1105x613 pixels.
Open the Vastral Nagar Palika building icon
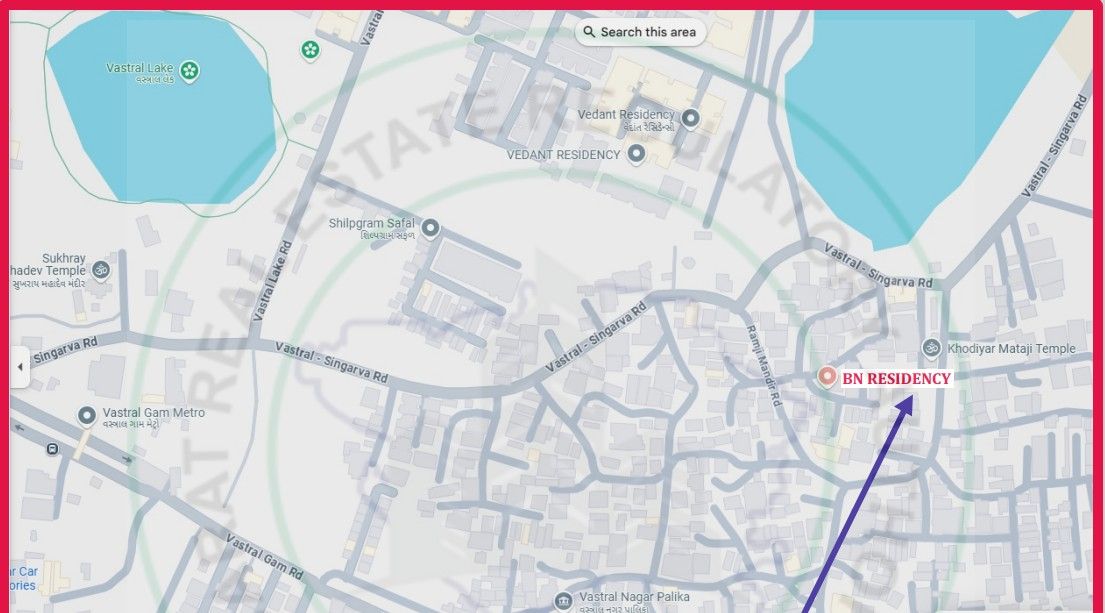[563, 601]
